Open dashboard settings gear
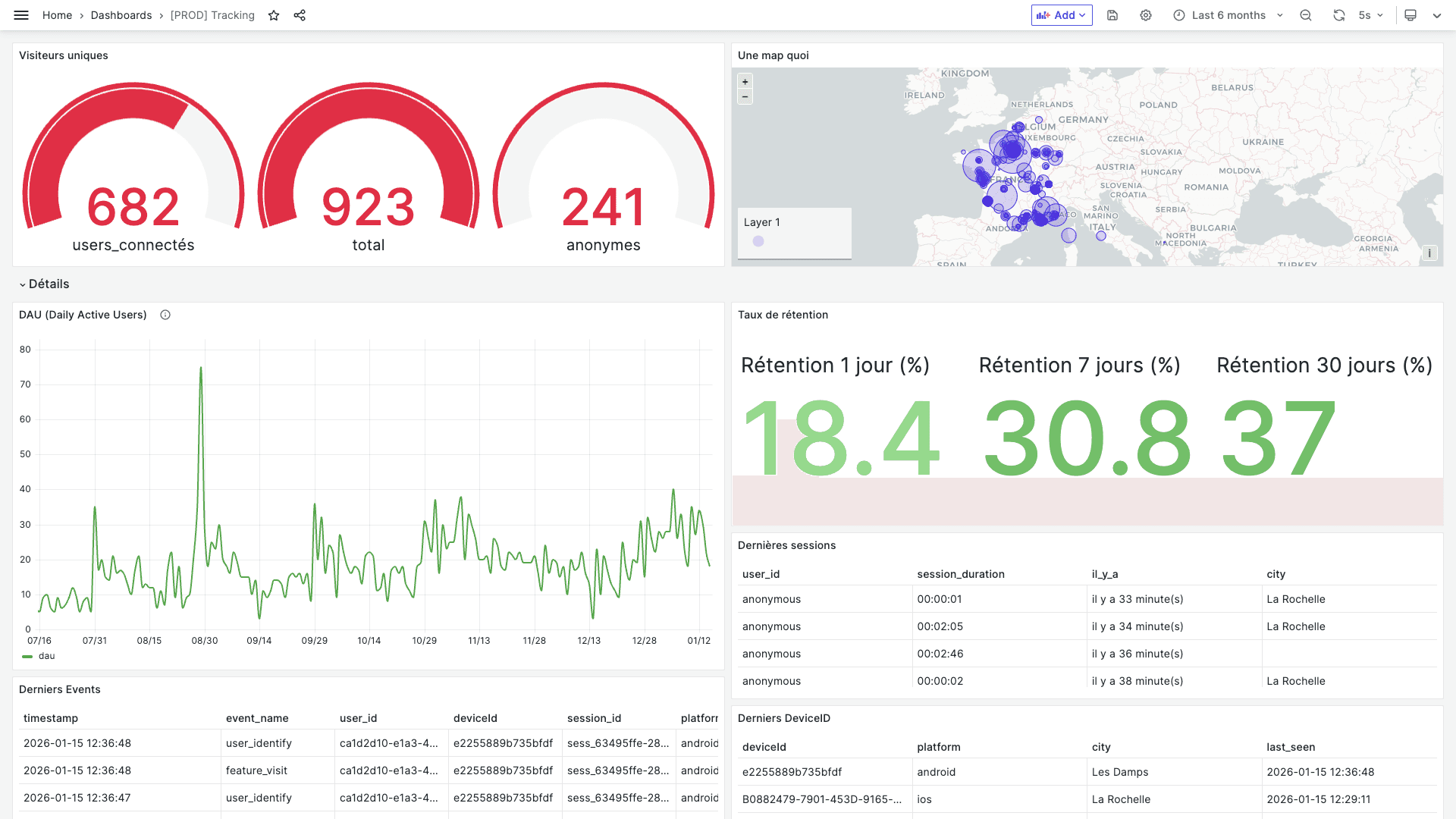This screenshot has height=819, width=1456. click(x=1146, y=15)
